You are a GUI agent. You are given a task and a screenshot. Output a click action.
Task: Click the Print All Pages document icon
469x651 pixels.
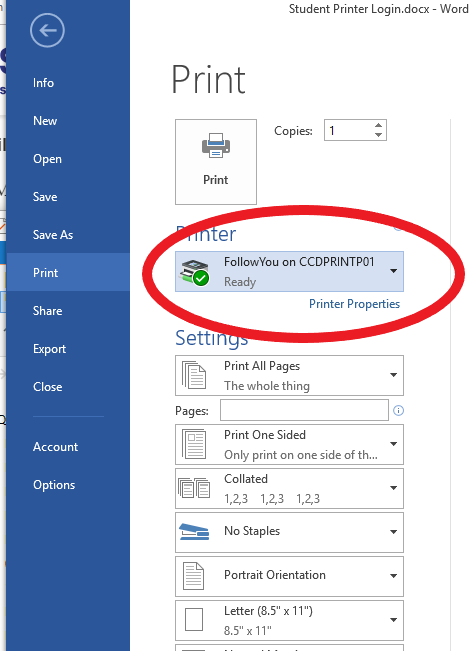194,375
